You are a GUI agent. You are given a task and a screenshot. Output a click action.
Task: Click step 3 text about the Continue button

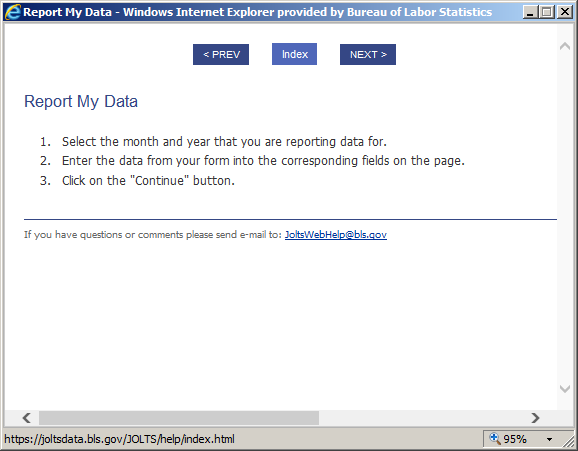pyautogui.click(x=148, y=181)
